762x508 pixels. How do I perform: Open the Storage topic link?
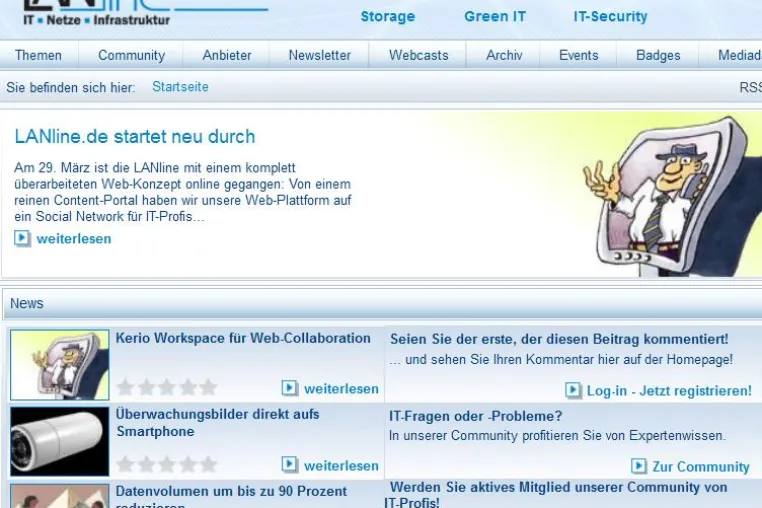(x=388, y=17)
